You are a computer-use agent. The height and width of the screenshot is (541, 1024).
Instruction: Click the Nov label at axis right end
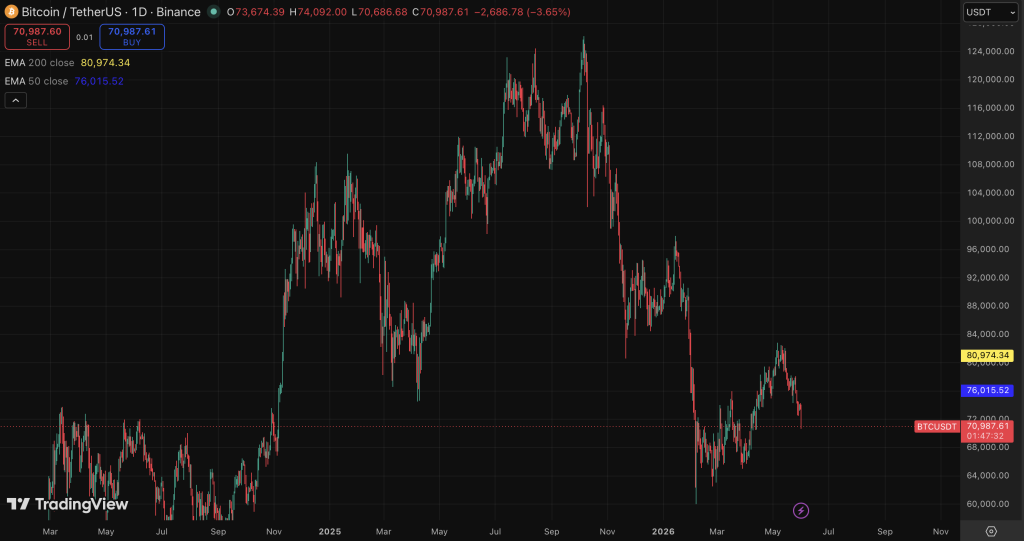pyautogui.click(x=940, y=531)
